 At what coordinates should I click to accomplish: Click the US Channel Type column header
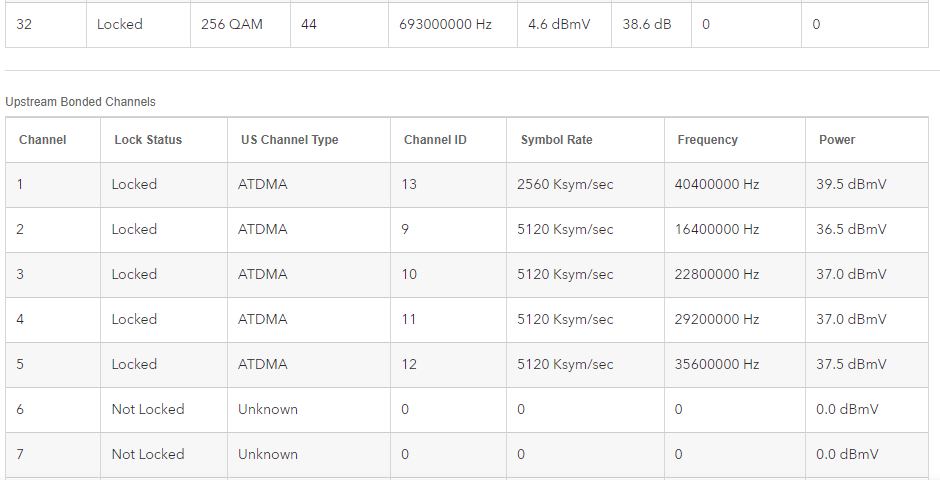pos(288,140)
